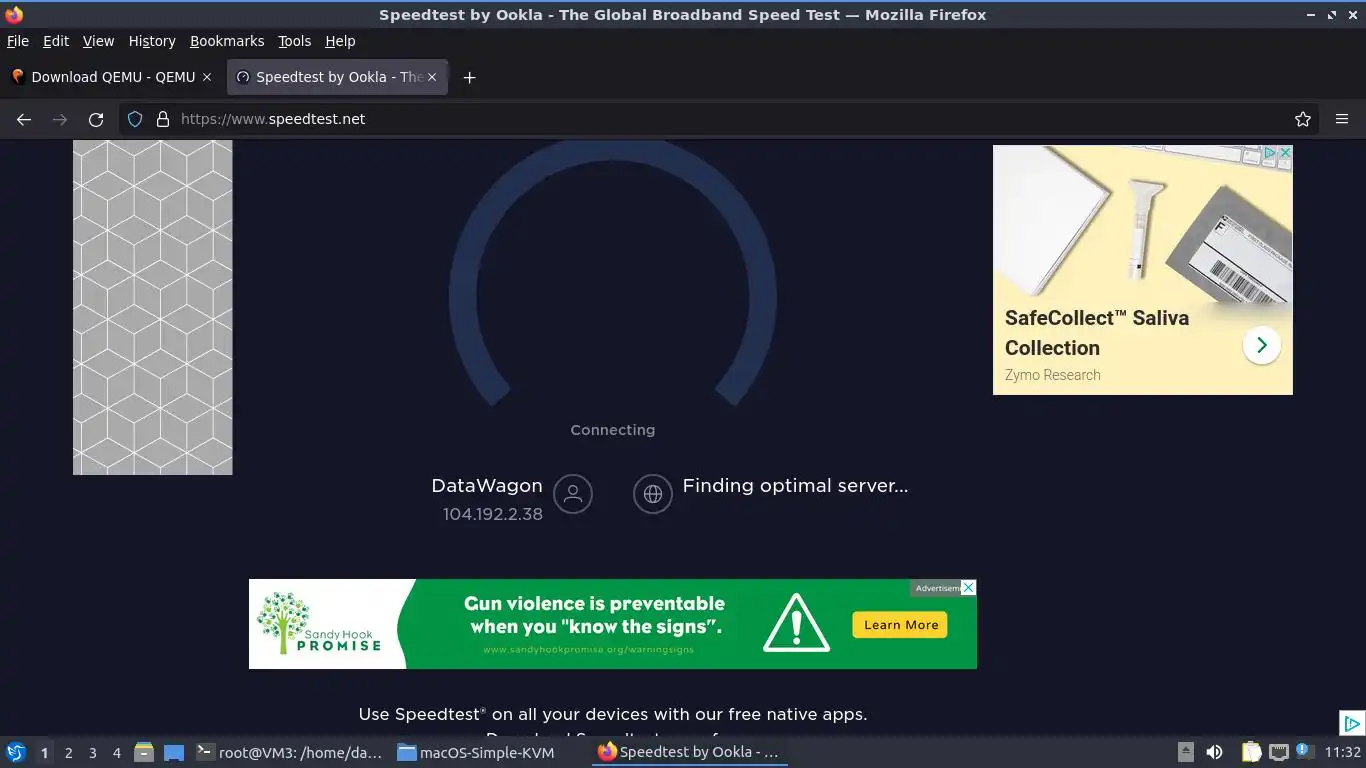Screen dimensions: 1366x768
Task: Open the Firefox hamburger application menu
Action: pyautogui.click(x=1342, y=119)
